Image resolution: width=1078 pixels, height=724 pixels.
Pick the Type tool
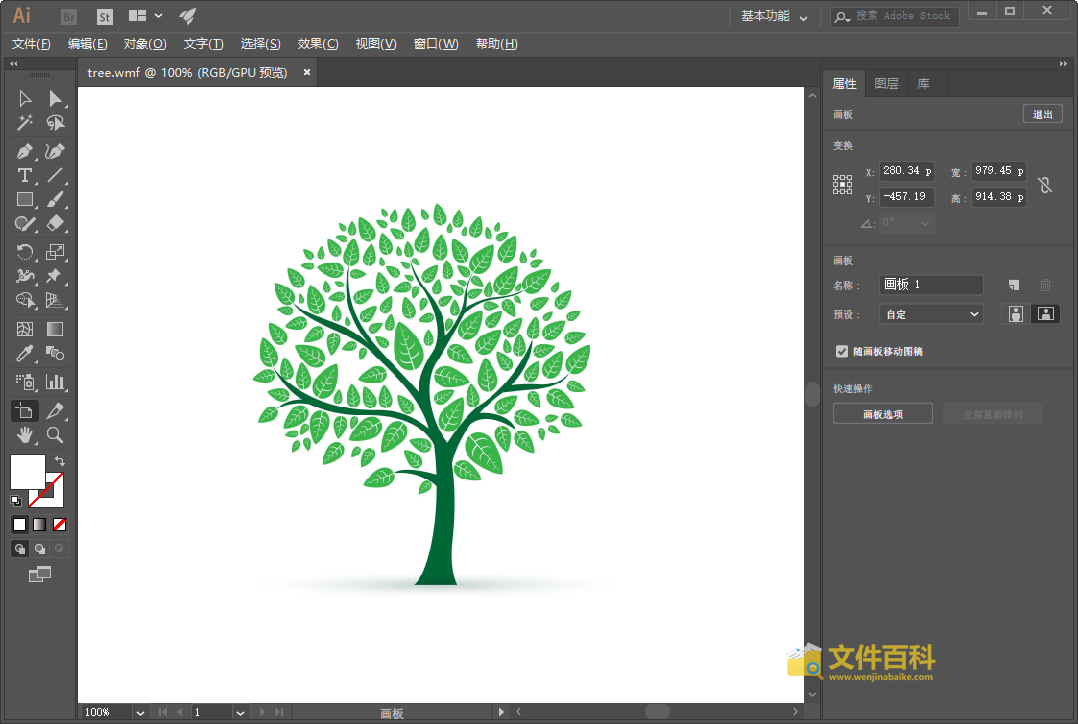click(25, 175)
